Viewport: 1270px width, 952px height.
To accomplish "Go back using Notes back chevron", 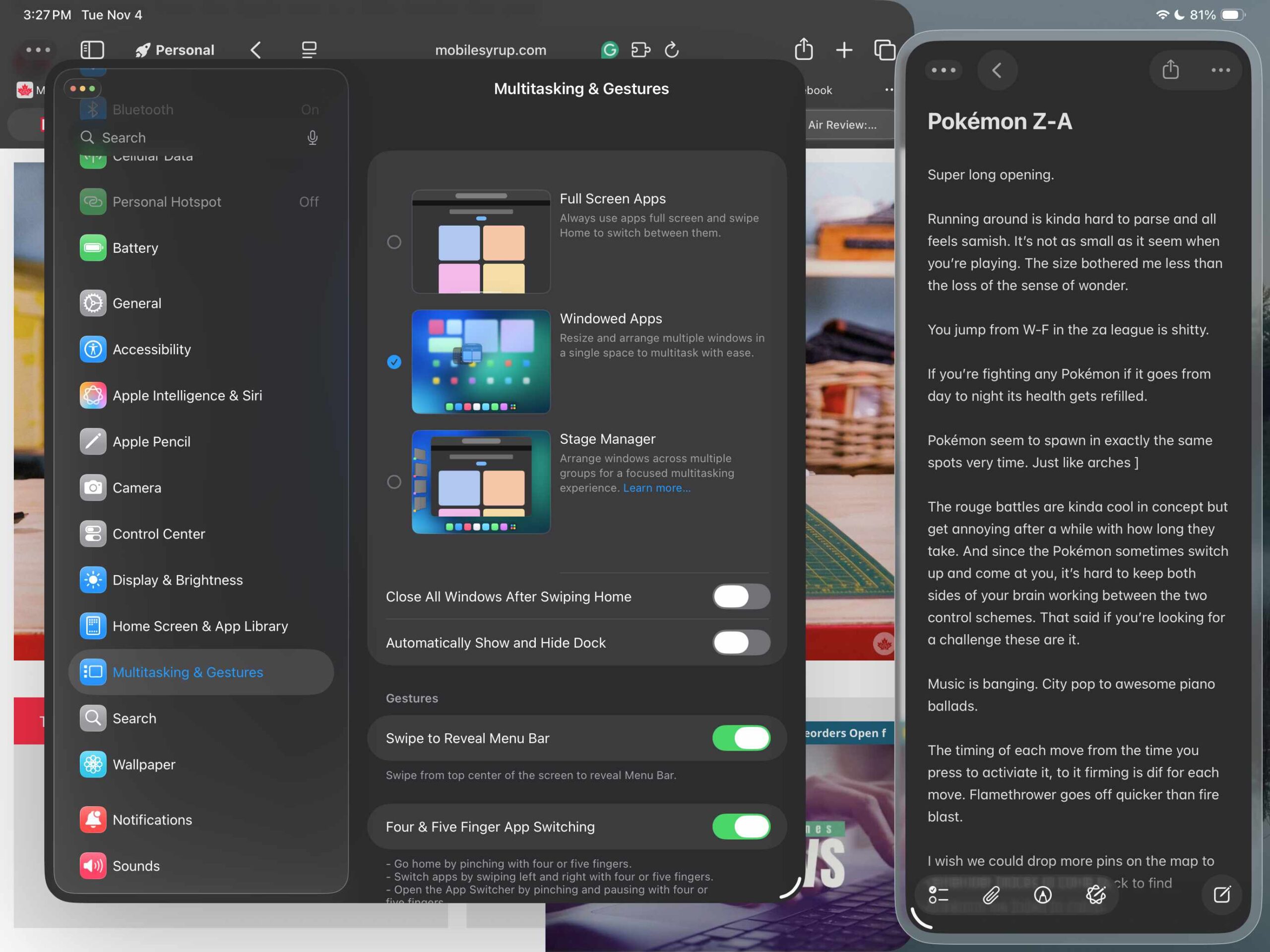I will coord(997,70).
